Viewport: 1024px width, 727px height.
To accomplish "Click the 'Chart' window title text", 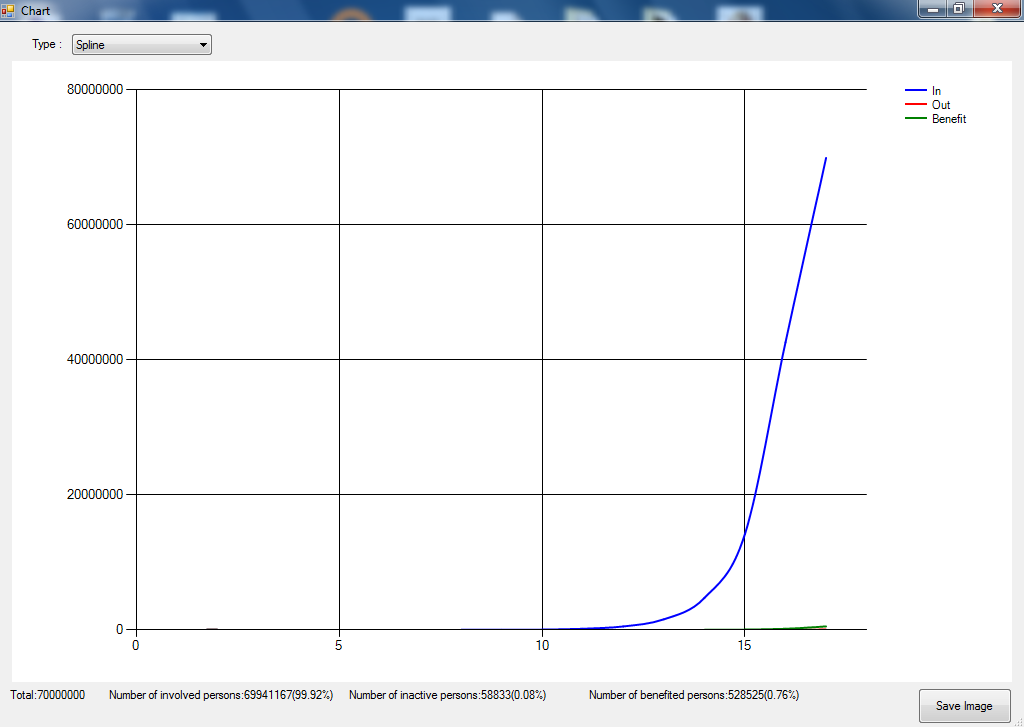I will [x=35, y=10].
